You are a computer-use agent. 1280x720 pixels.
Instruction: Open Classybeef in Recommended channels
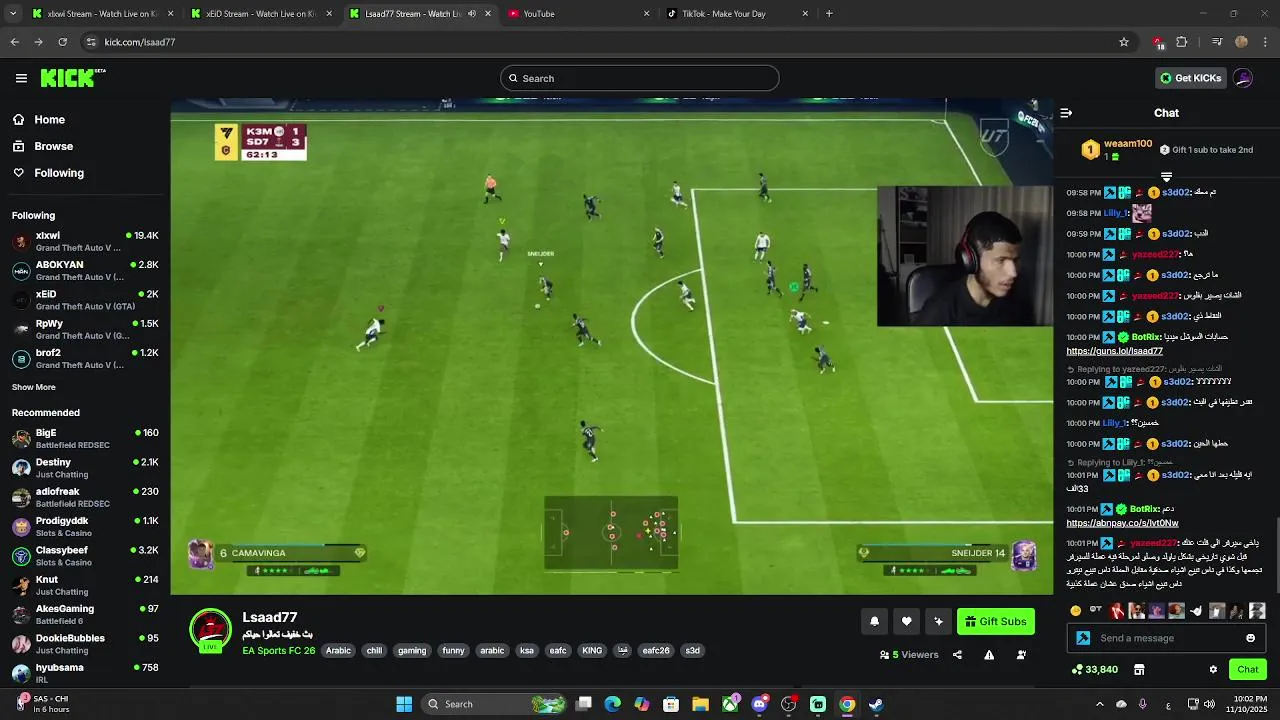click(x=85, y=556)
